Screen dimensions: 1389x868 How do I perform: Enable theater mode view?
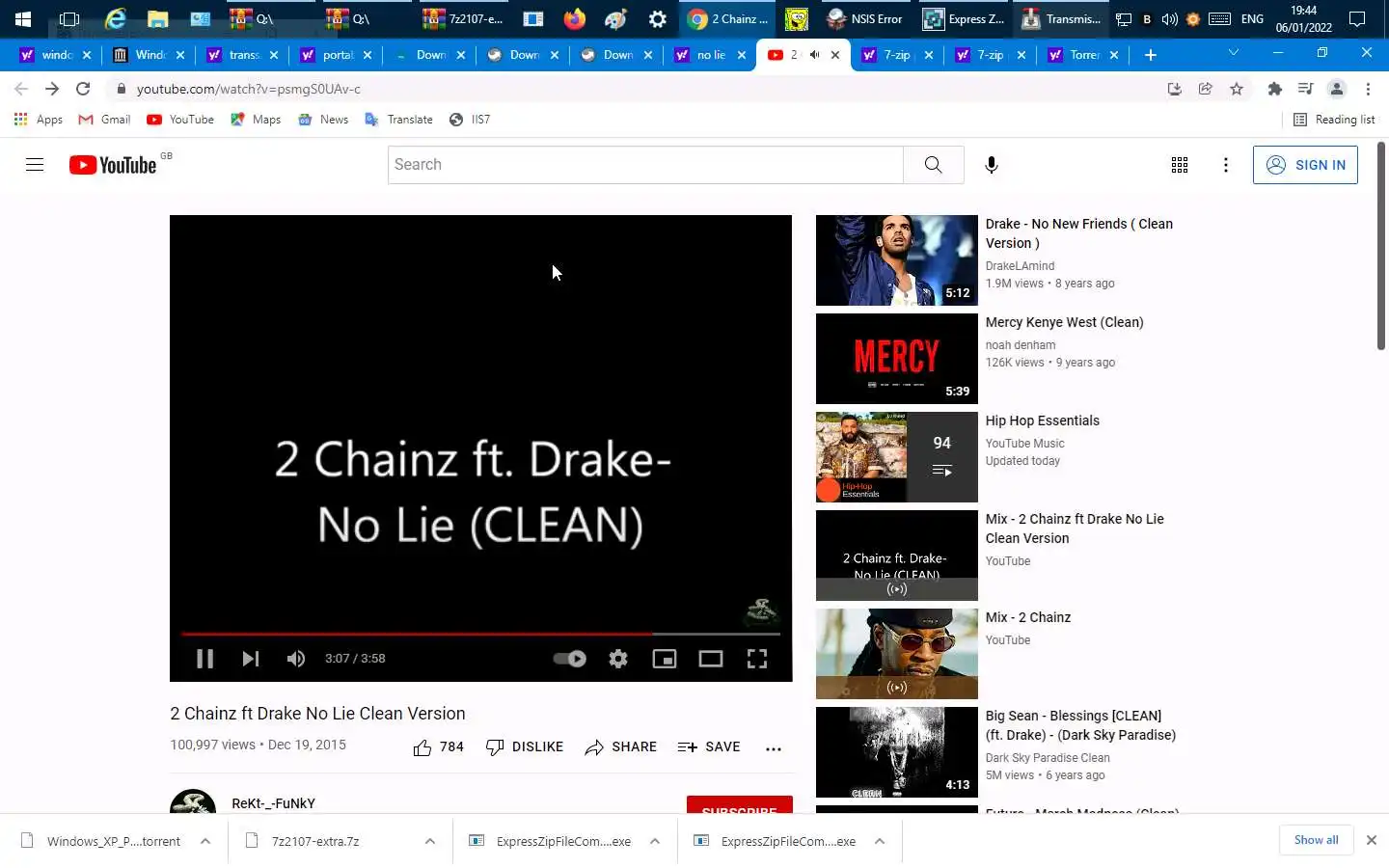(711, 659)
